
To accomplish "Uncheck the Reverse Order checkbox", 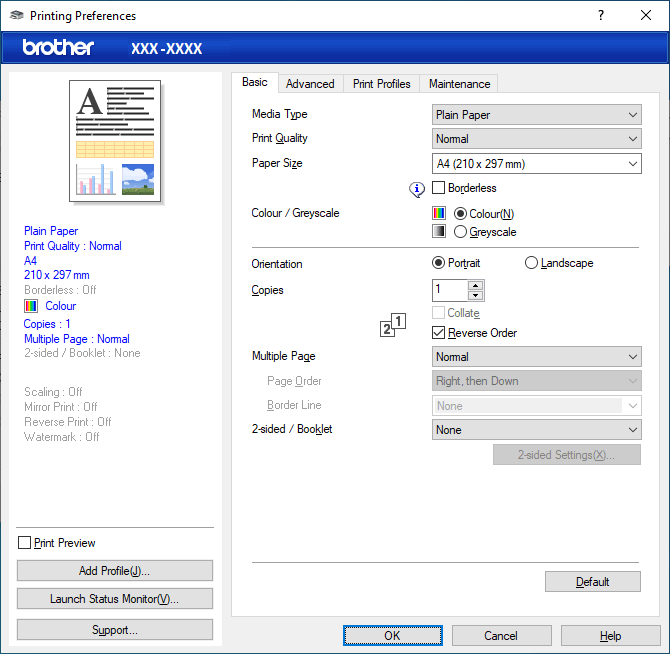I will pos(438,333).
